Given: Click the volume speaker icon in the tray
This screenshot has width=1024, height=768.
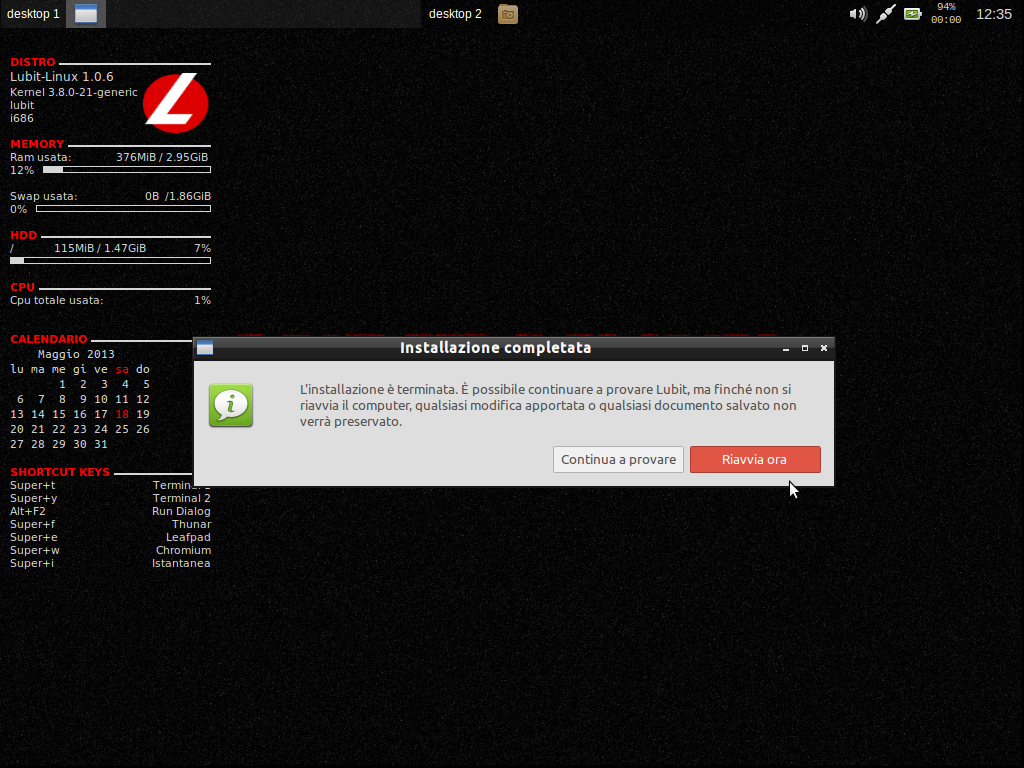Looking at the screenshot, I should (858, 14).
